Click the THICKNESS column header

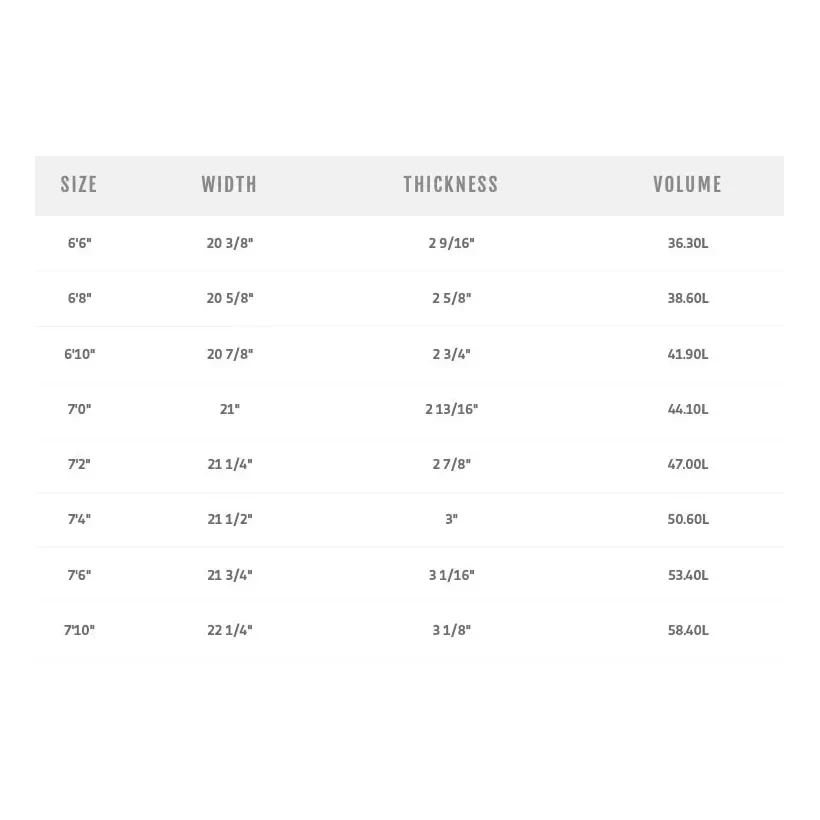pos(451,185)
